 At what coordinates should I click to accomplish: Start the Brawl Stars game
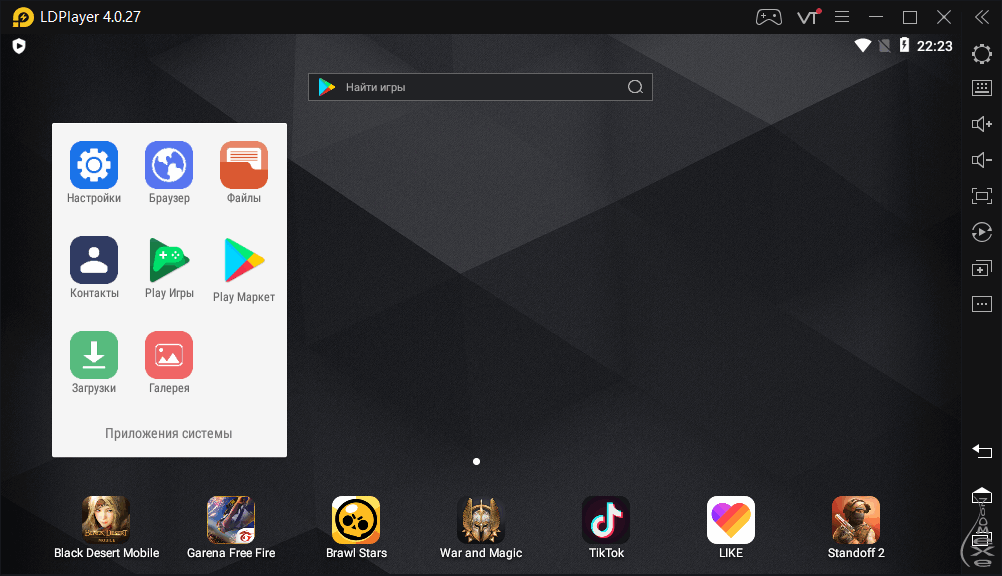click(x=356, y=520)
